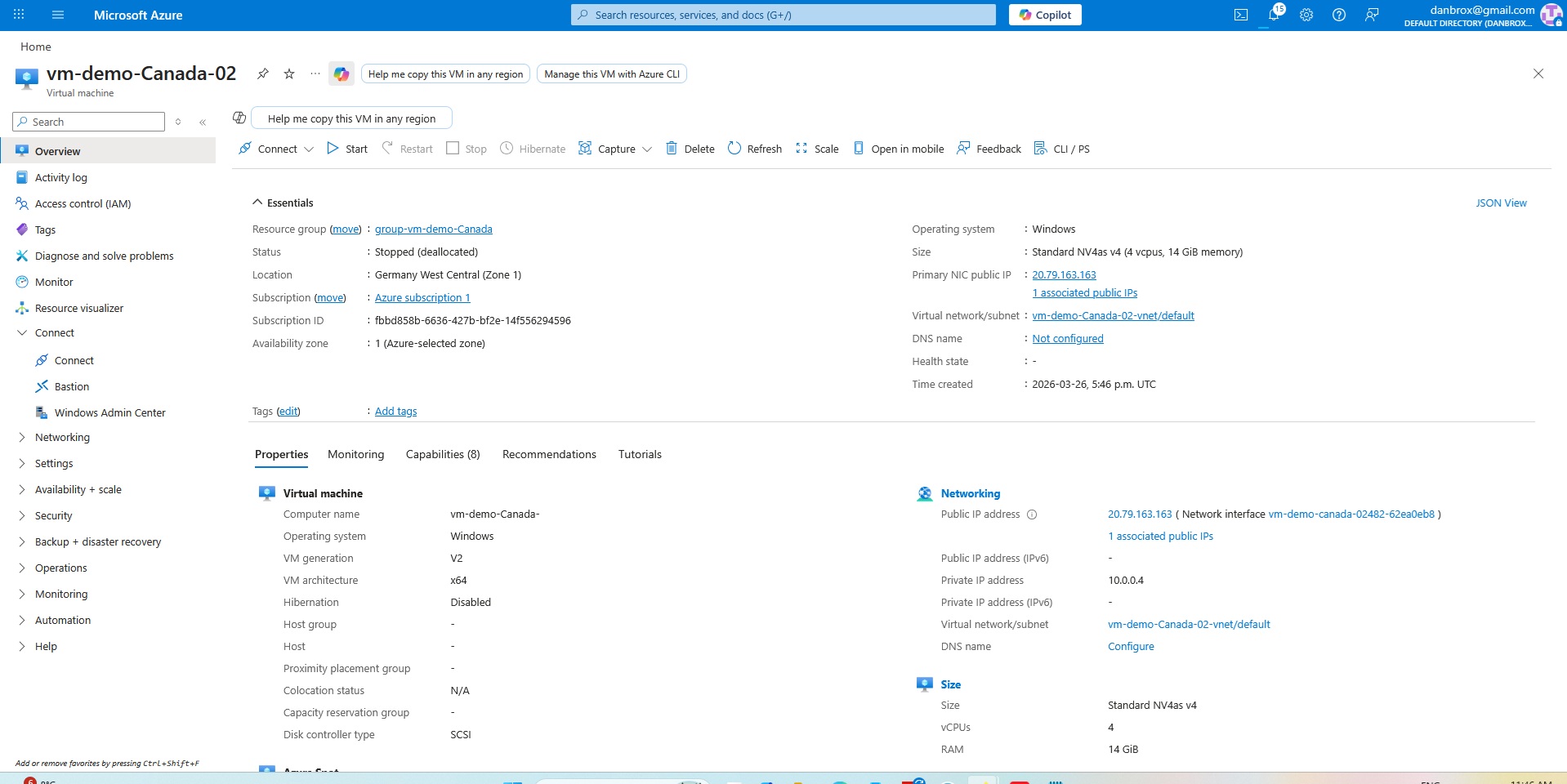Open the Azure apps launcher grid
The image size is (1567, 784).
click(x=19, y=15)
